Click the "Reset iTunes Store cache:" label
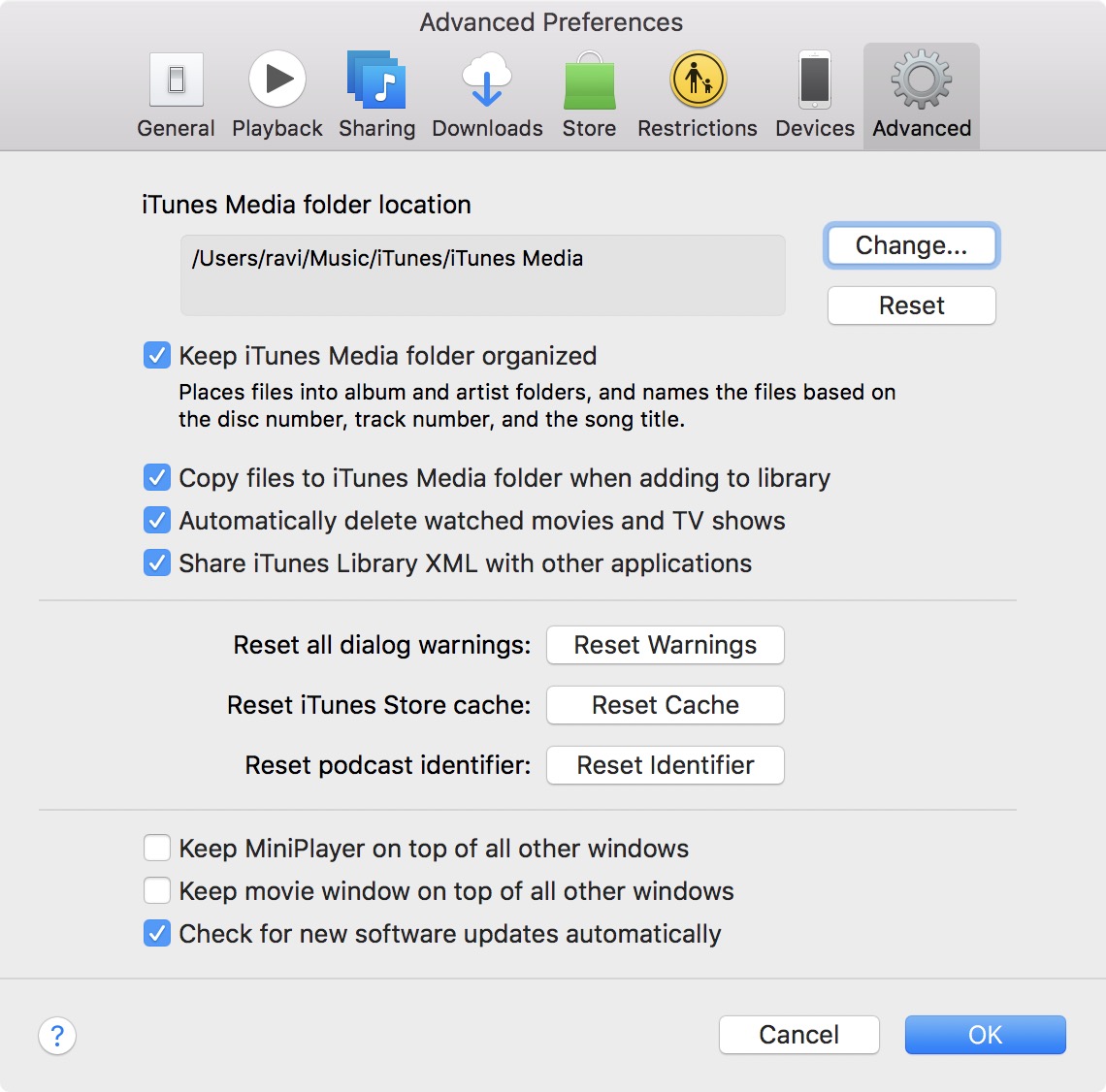Viewport: 1106px width, 1092px height. (378, 705)
